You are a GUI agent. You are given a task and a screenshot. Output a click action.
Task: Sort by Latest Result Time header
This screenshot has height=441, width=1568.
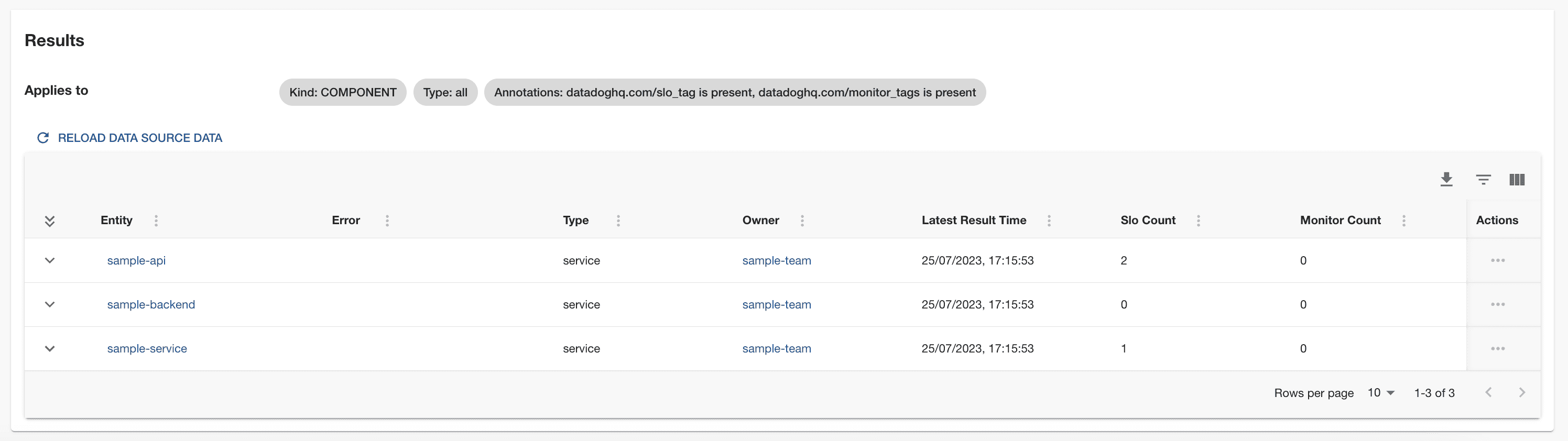[x=973, y=220]
